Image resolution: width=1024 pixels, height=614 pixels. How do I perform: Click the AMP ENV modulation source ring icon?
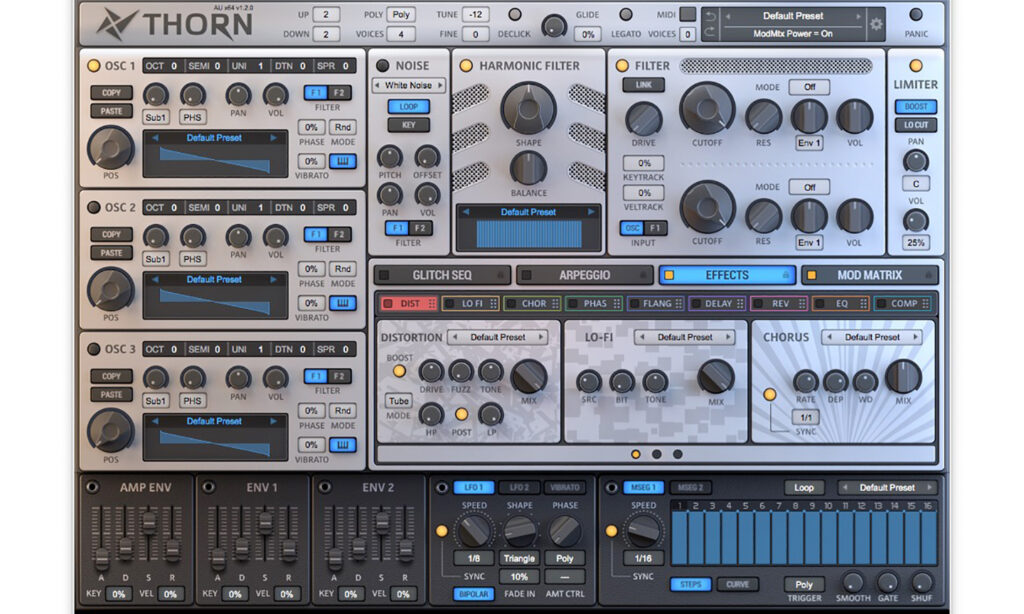point(92,487)
